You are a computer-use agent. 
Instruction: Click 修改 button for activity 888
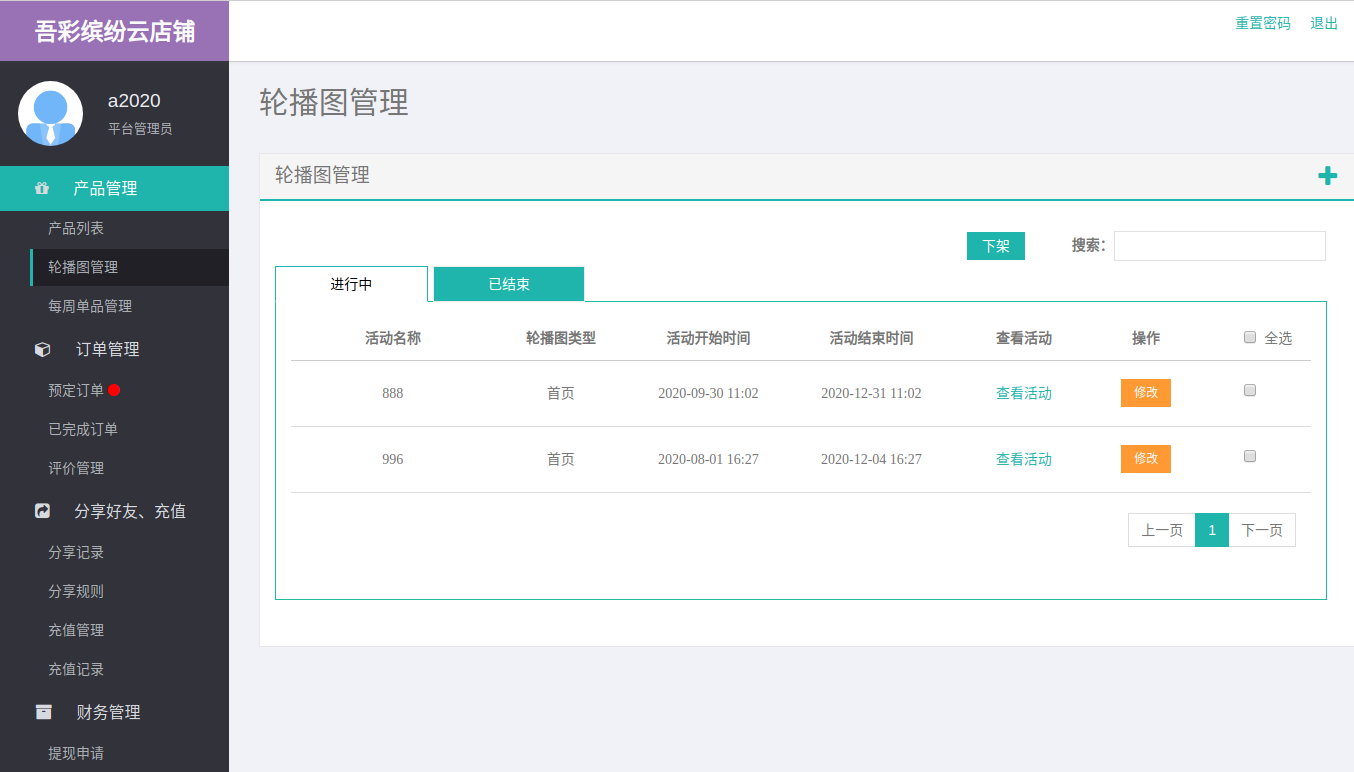(x=1145, y=393)
